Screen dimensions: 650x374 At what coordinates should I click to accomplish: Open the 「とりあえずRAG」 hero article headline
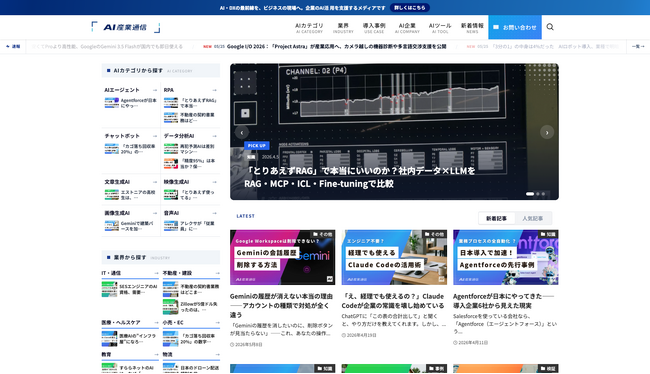click(x=359, y=177)
